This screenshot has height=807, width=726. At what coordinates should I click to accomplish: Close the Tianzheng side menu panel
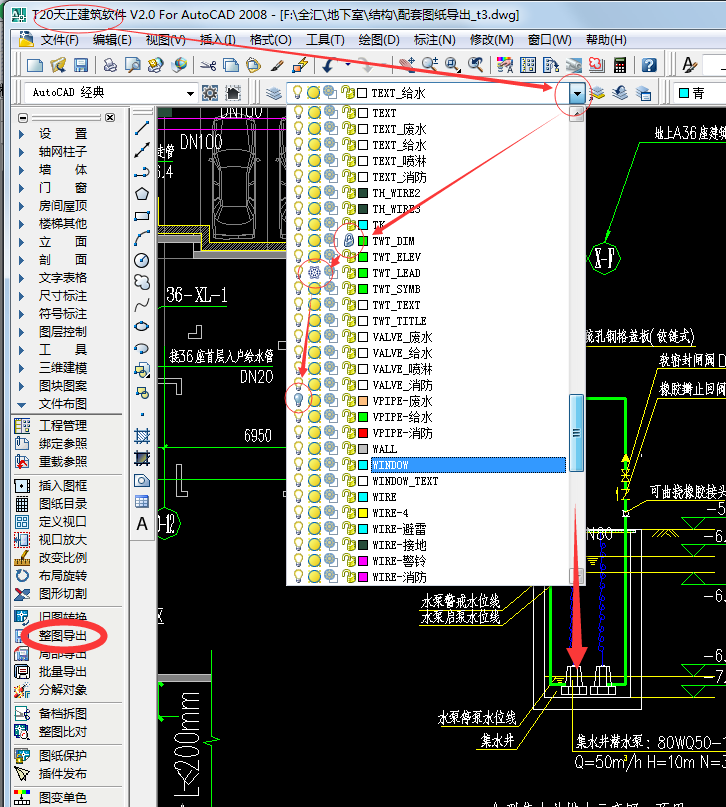110,117
